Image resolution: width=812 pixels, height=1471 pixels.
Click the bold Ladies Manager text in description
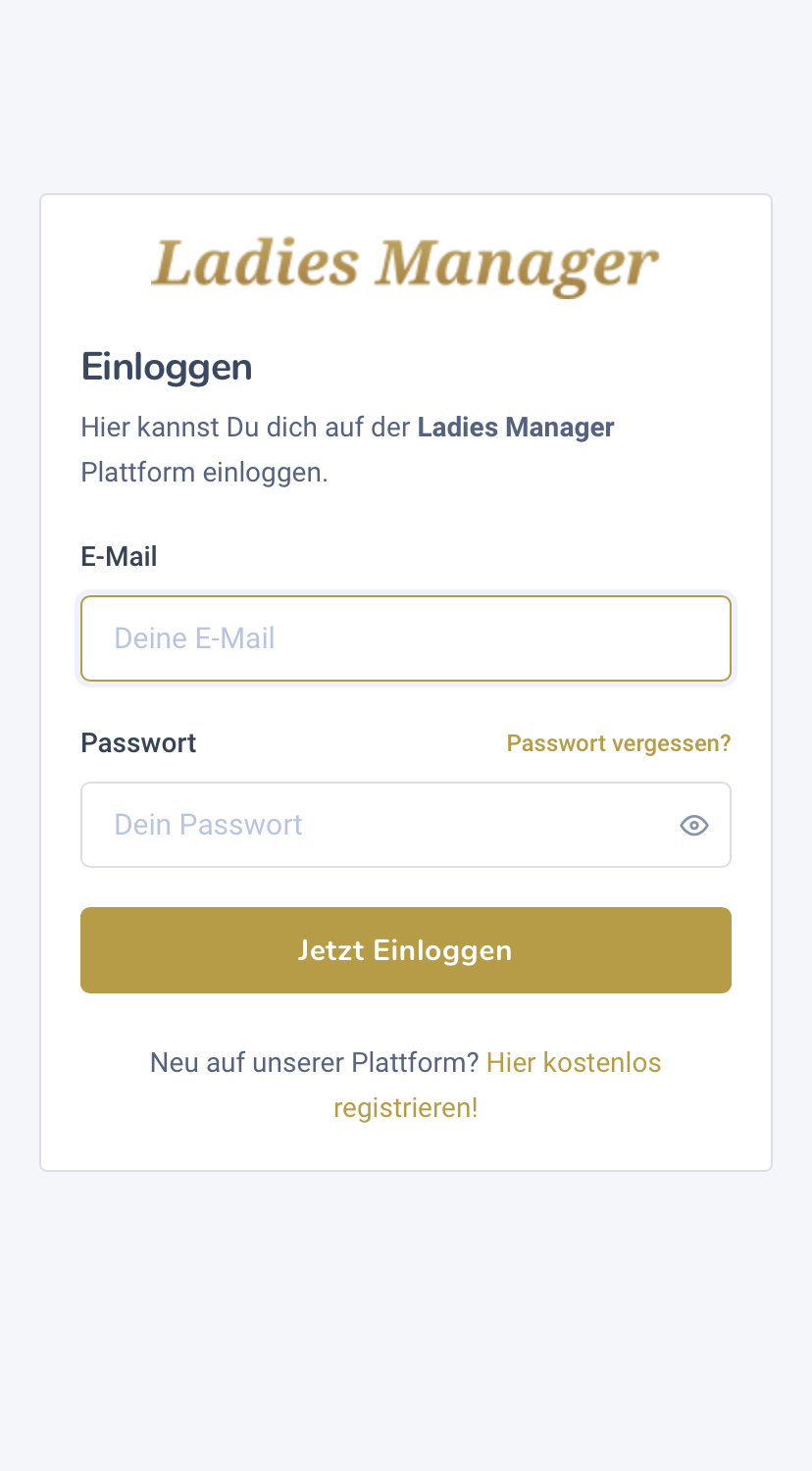click(516, 428)
